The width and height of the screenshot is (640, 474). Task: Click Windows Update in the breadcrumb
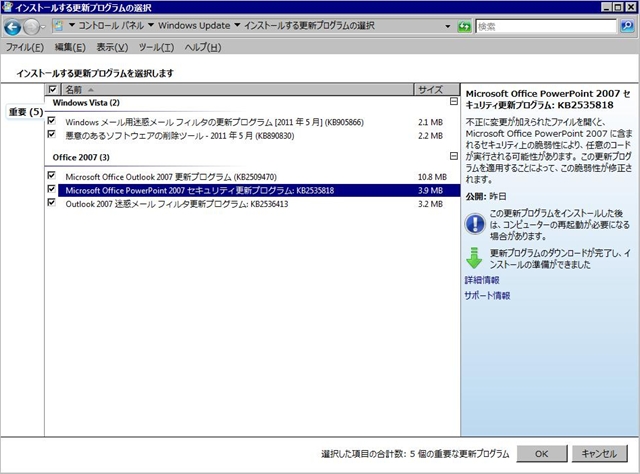click(x=194, y=25)
